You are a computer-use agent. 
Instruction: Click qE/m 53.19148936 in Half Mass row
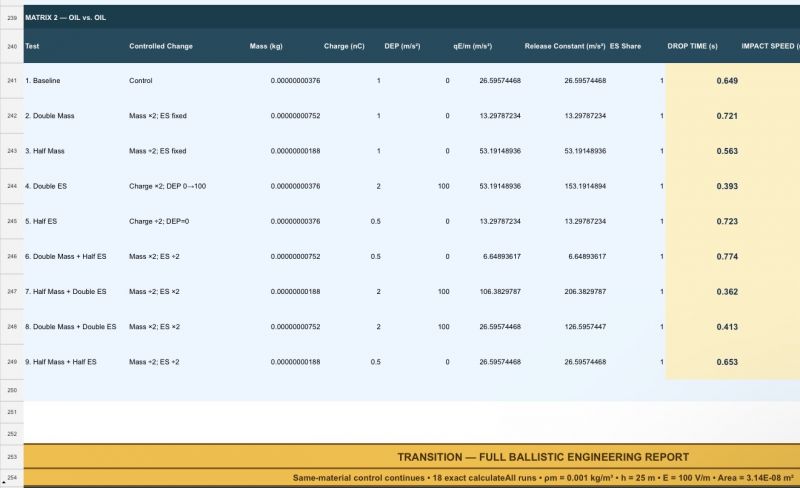(500, 151)
